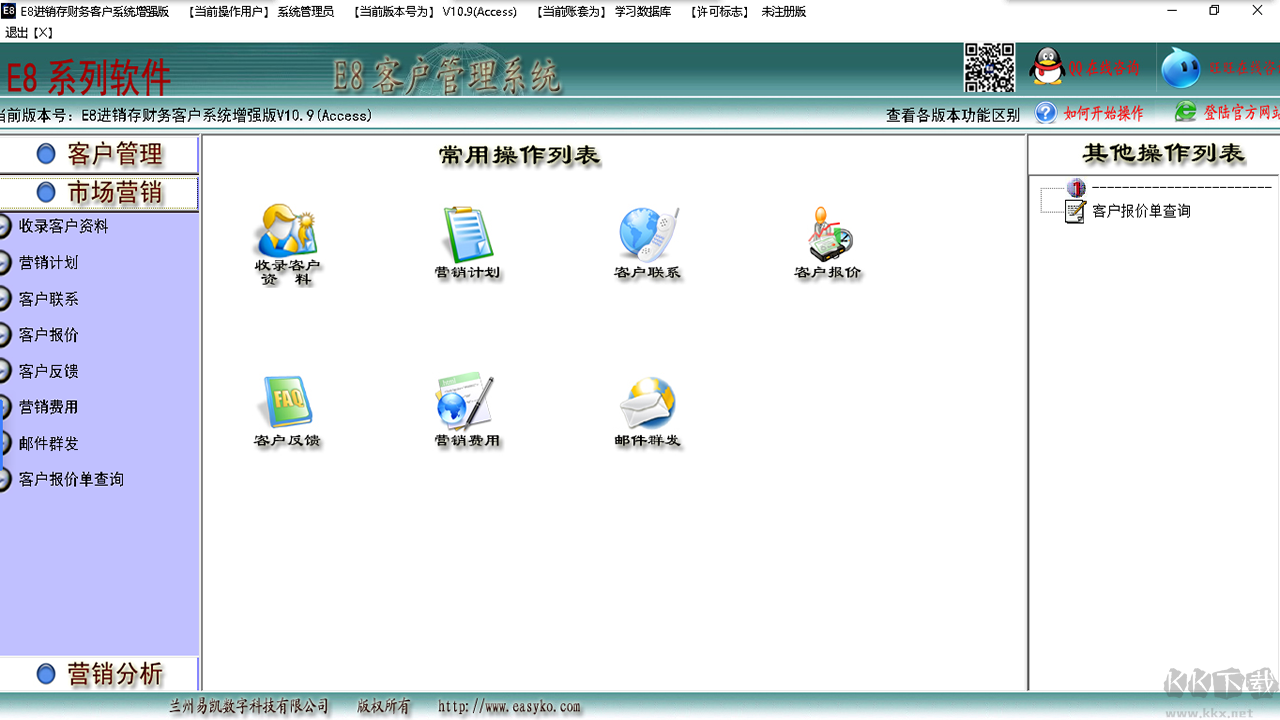Click the 版权所有 footer text
This screenshot has height=720, width=1280.
pyautogui.click(x=384, y=706)
